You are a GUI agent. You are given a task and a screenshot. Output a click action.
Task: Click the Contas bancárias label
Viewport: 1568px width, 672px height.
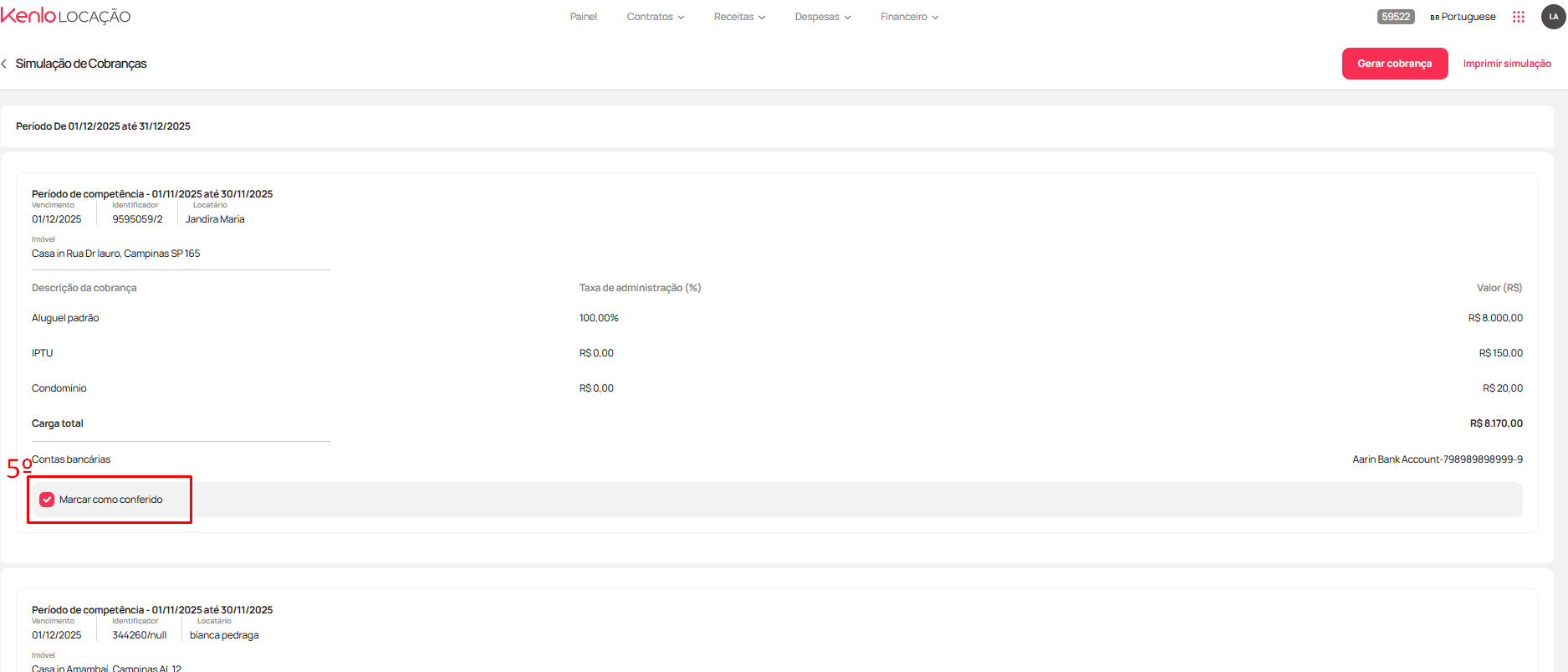coord(71,459)
